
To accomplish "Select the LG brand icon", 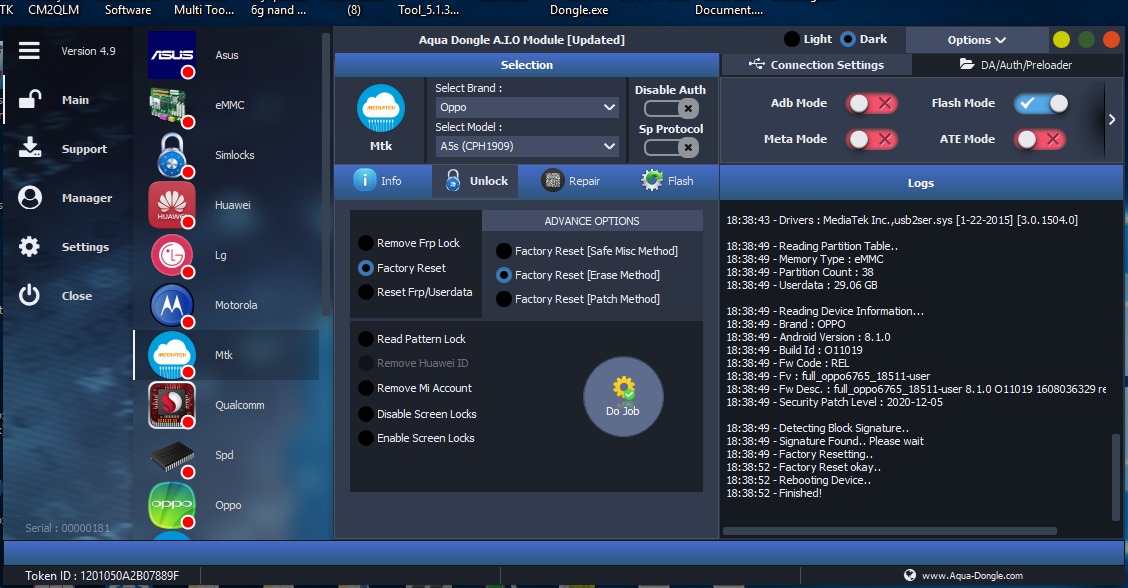I will point(172,255).
